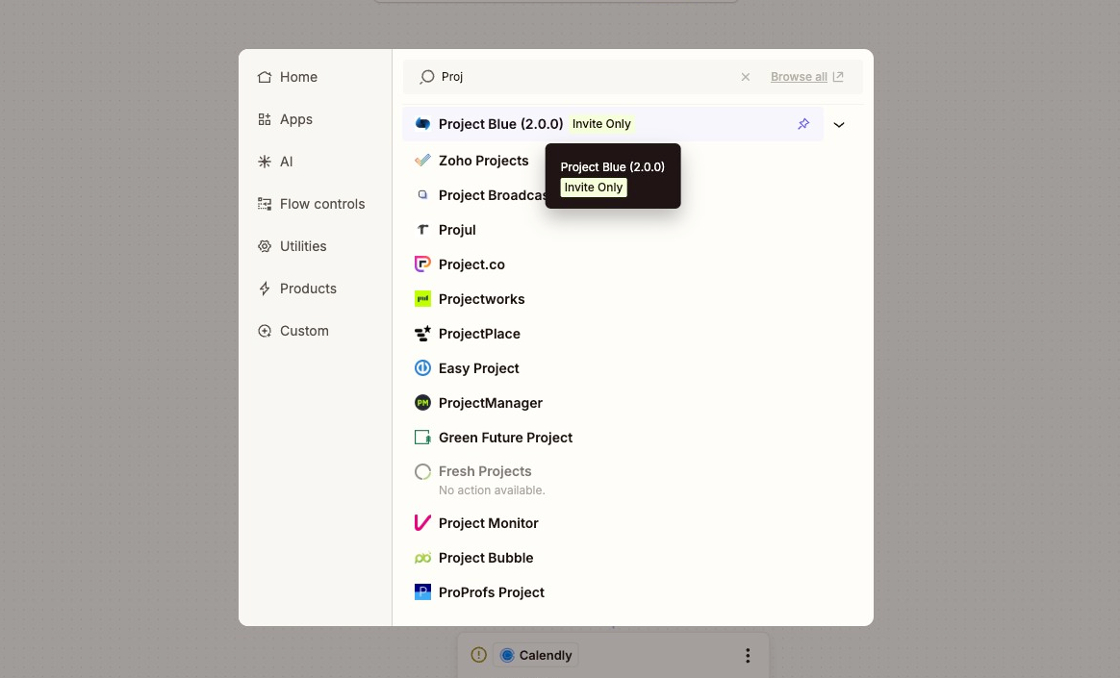Select the Project Monitor checkmark icon
1120x678 pixels.
(423, 522)
